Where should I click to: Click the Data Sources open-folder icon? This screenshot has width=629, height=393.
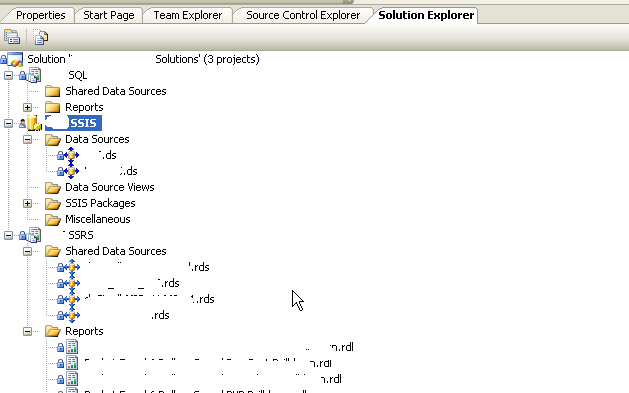[53, 140]
